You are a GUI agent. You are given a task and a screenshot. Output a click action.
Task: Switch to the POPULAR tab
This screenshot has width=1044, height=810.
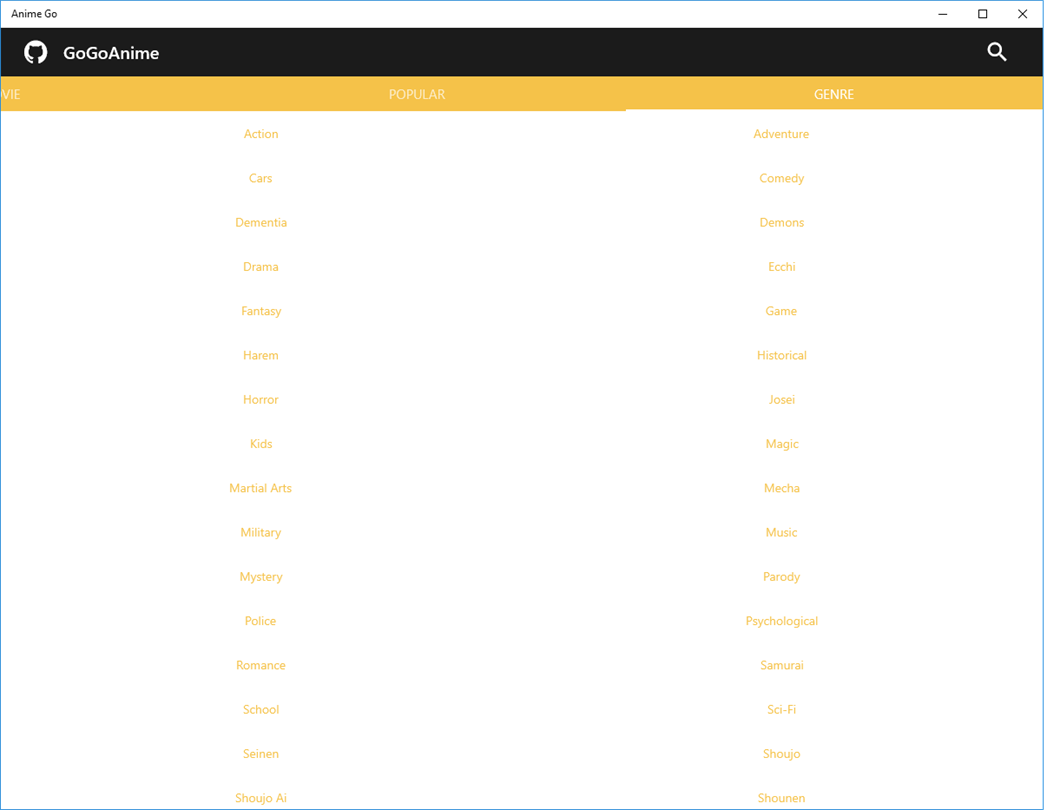click(x=417, y=95)
